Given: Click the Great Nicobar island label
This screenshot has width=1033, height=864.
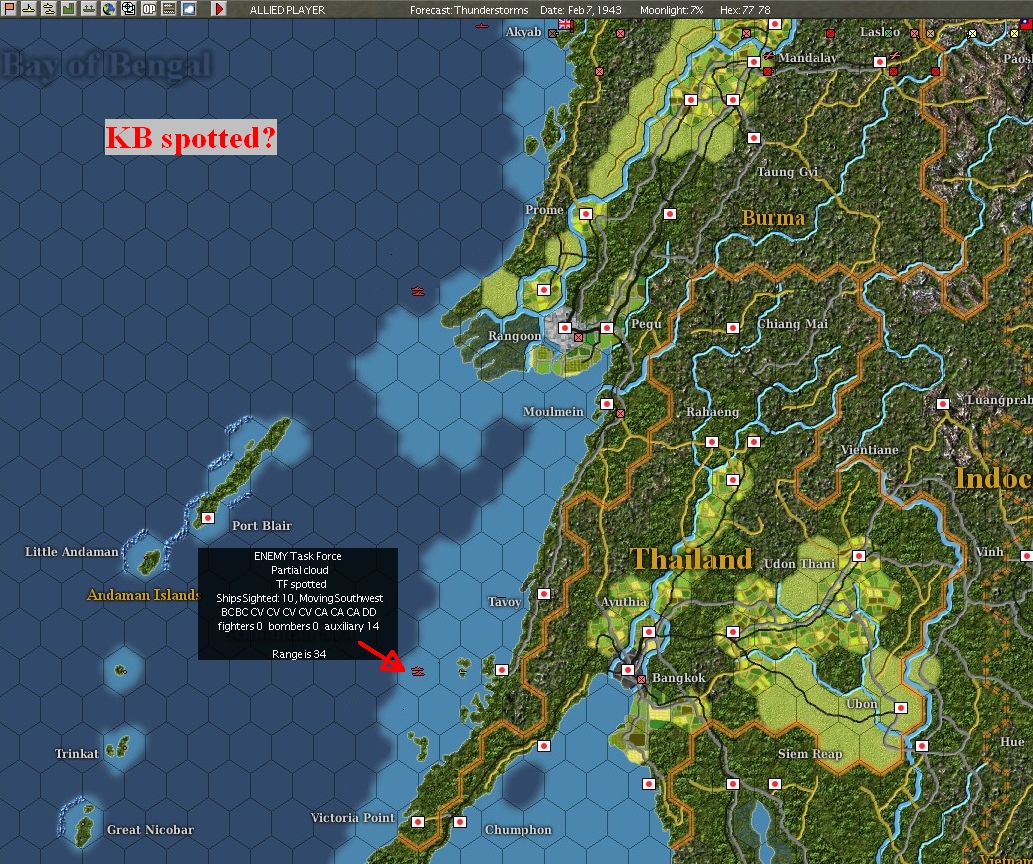Looking at the screenshot, I should coord(150,830).
